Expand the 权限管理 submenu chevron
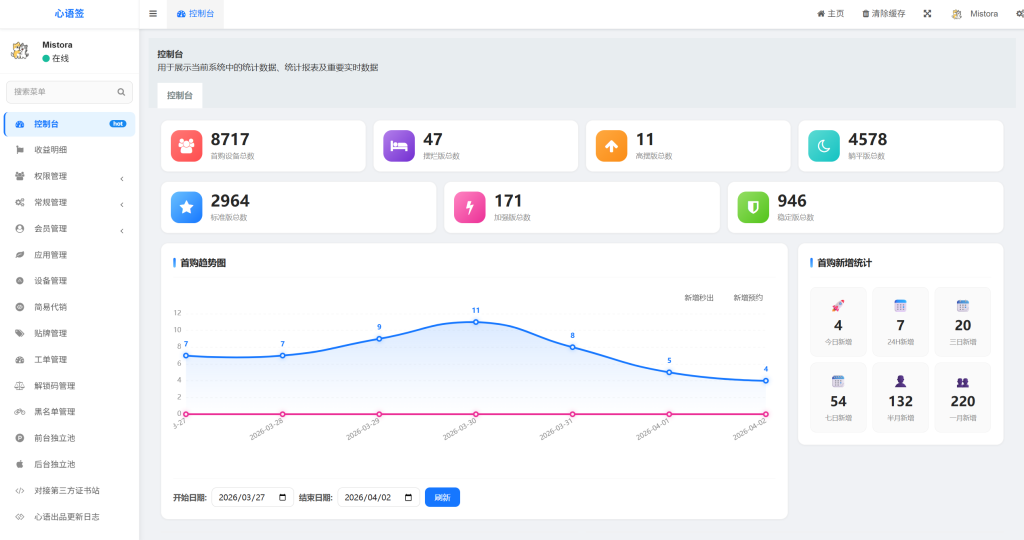 point(122,178)
